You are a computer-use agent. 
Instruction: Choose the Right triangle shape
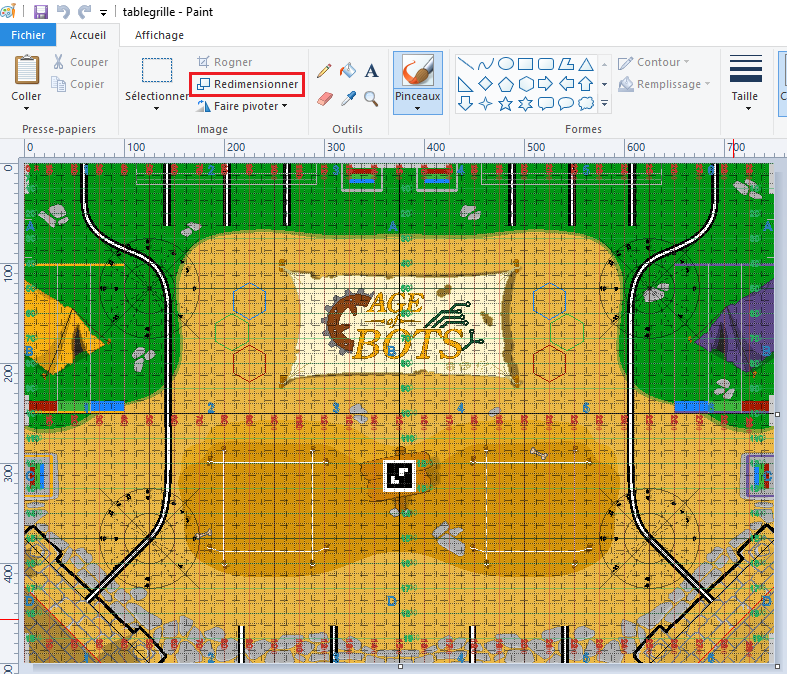coord(465,84)
